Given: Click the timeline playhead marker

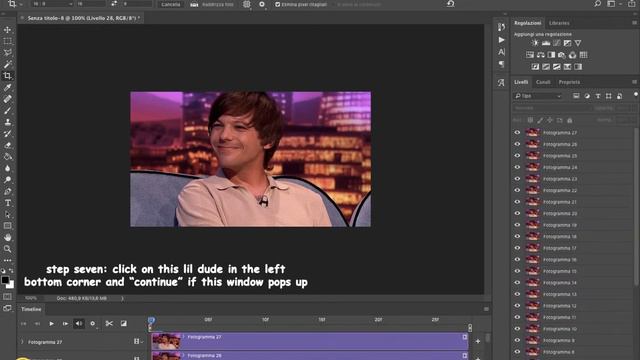Looking at the screenshot, I should [x=151, y=321].
